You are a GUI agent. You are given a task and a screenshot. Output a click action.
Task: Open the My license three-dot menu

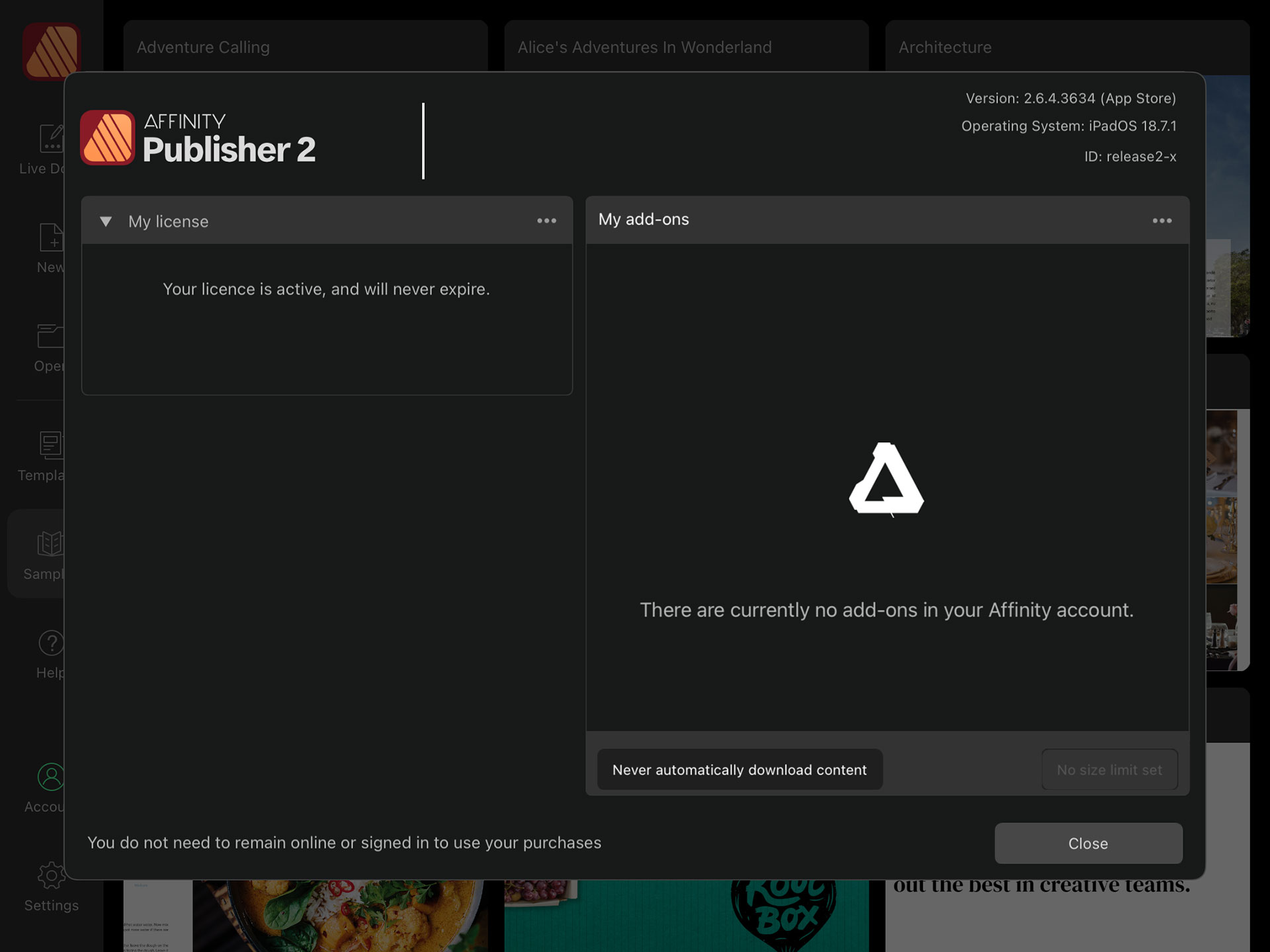(x=546, y=221)
